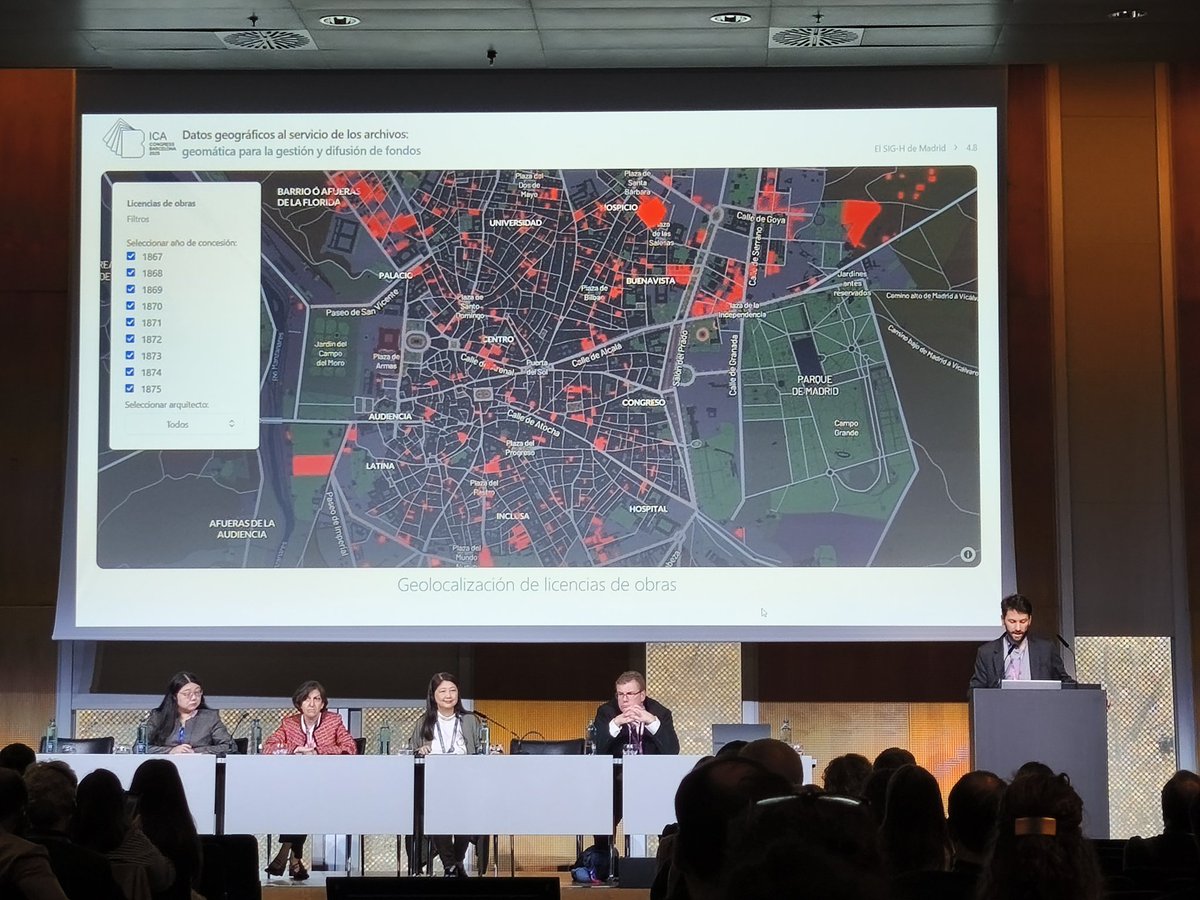
Task: Open the architect selector showing Todos
Action: point(183,424)
